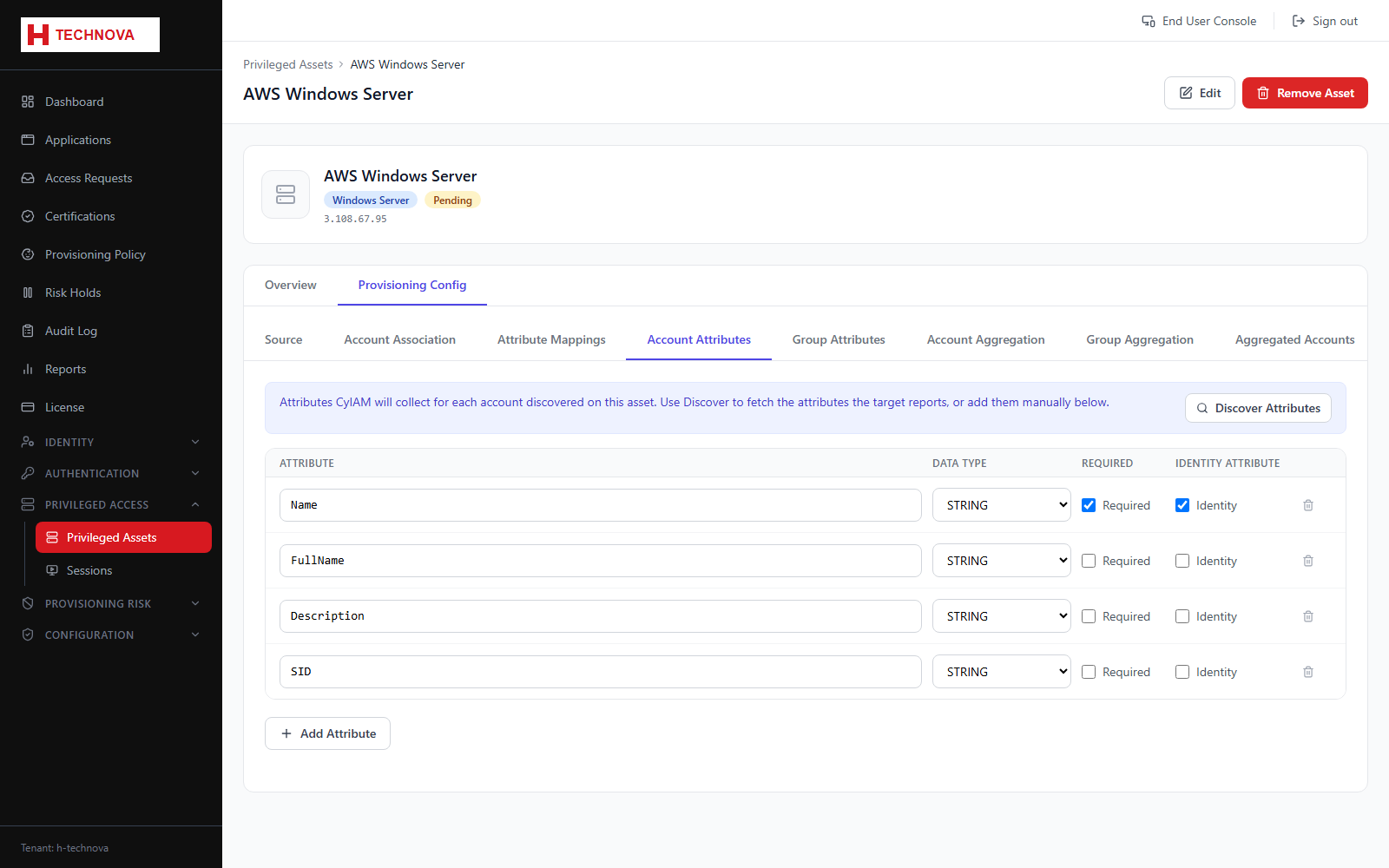Open the Group Attributes sub-tab
The width and height of the screenshot is (1389, 868).
[839, 339]
